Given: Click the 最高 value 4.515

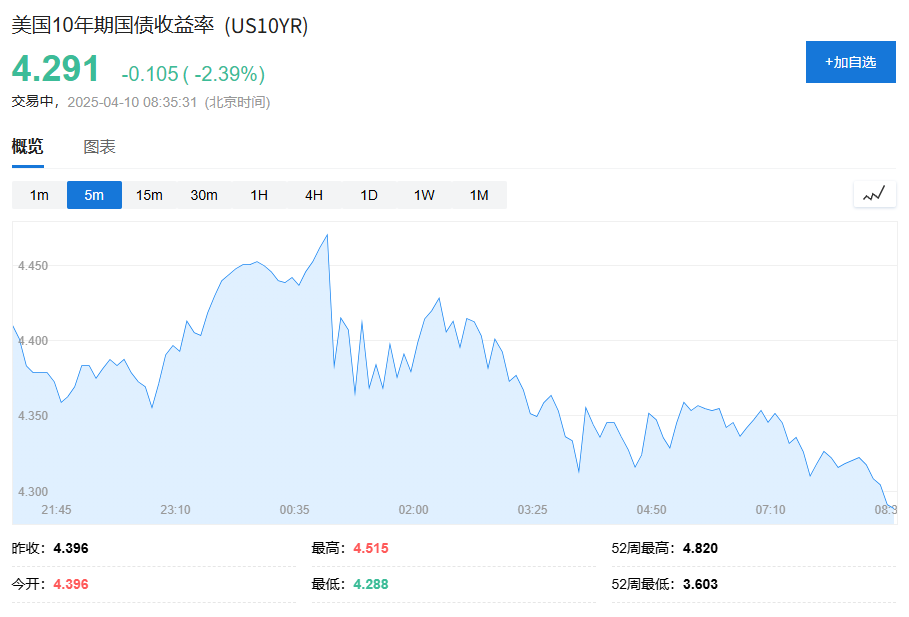Looking at the screenshot, I should pos(371,548).
